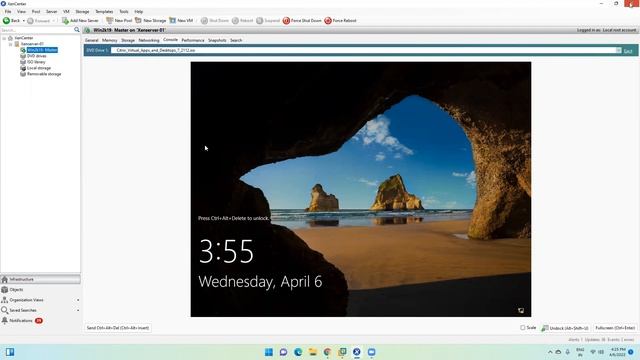Open Google Chrome from the taskbar

point(327,352)
